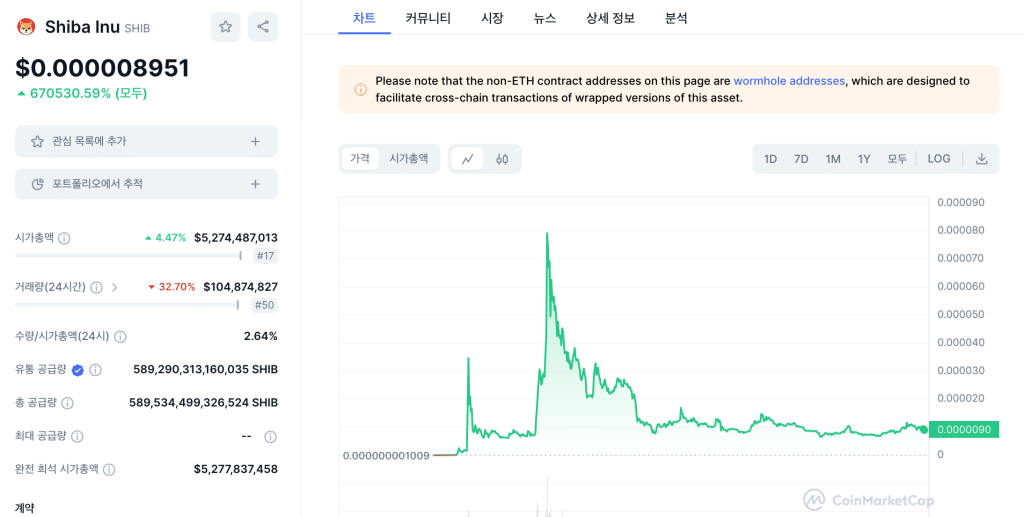This screenshot has width=1024, height=517.
Task: Open the share button
Action: pos(263,27)
